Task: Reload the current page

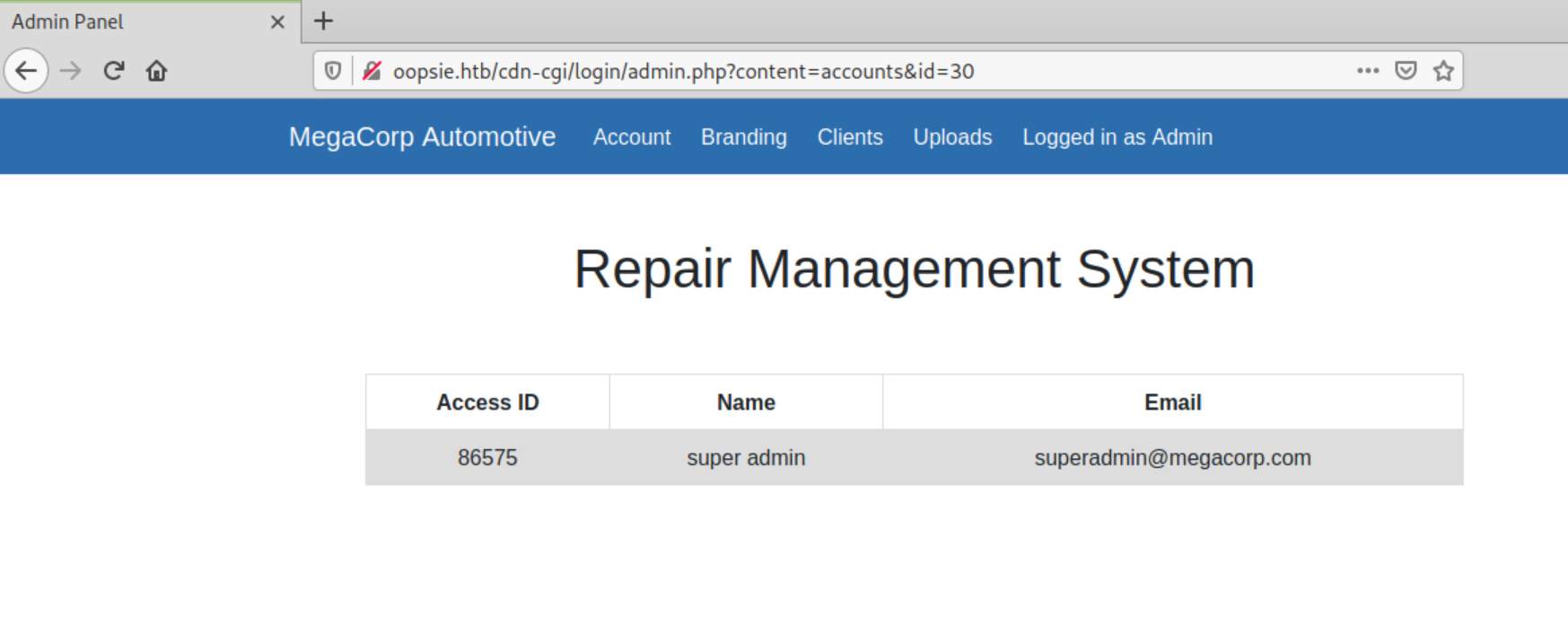Action: (113, 71)
